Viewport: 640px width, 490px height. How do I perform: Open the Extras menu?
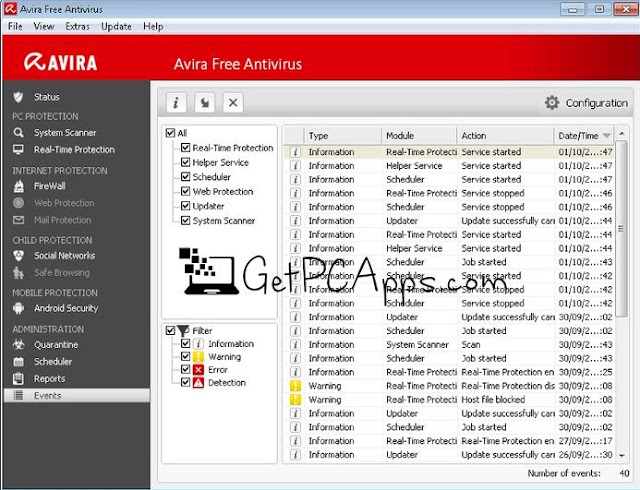77,27
